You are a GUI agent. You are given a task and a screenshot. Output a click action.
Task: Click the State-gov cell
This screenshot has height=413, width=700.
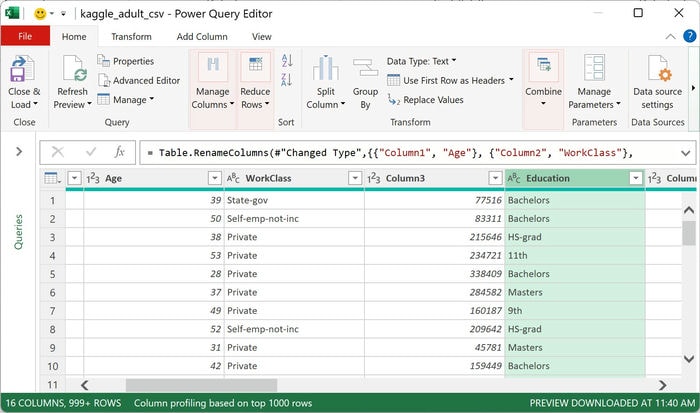coord(294,200)
